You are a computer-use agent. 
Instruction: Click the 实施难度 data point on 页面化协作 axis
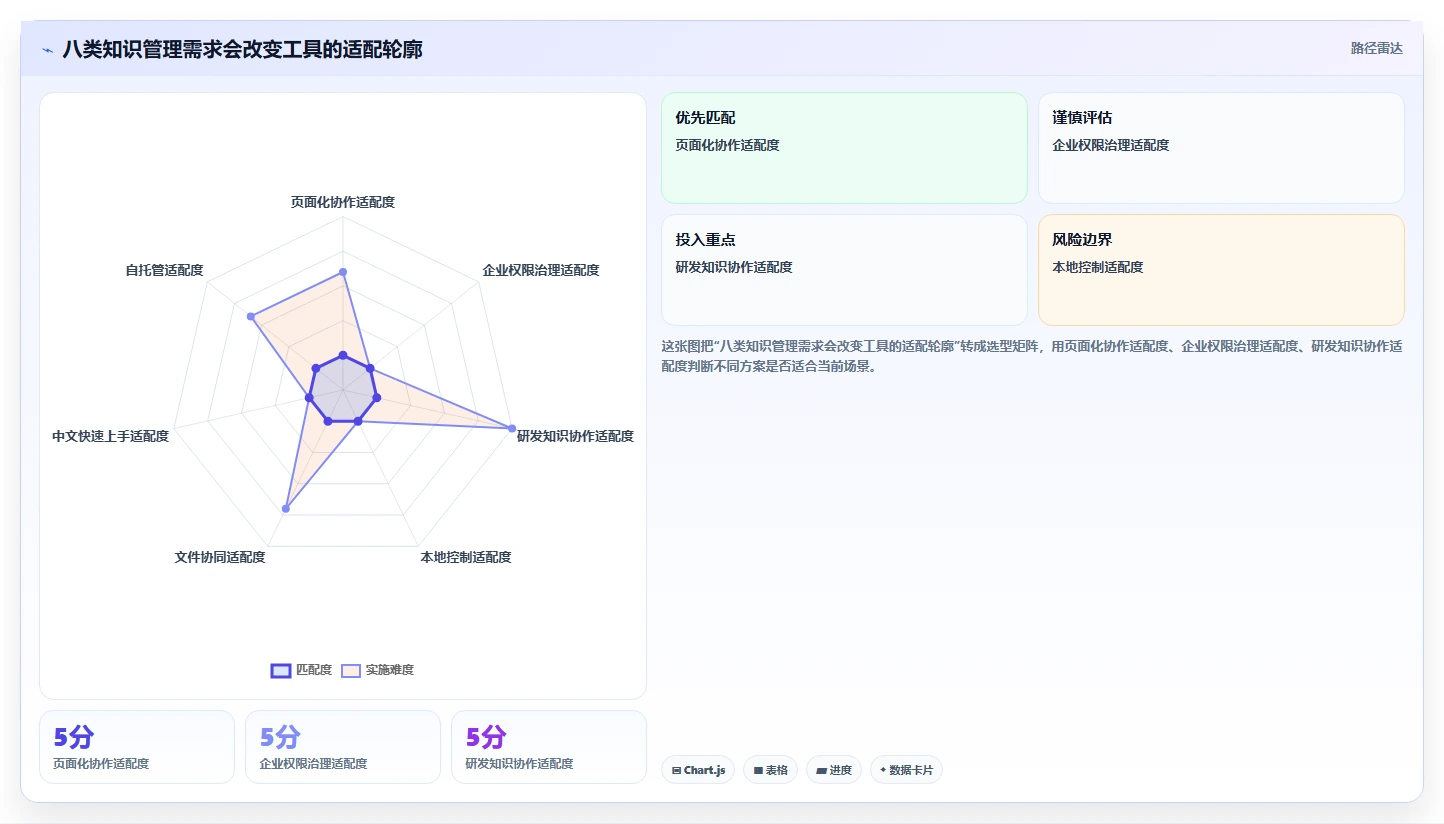coord(343,271)
